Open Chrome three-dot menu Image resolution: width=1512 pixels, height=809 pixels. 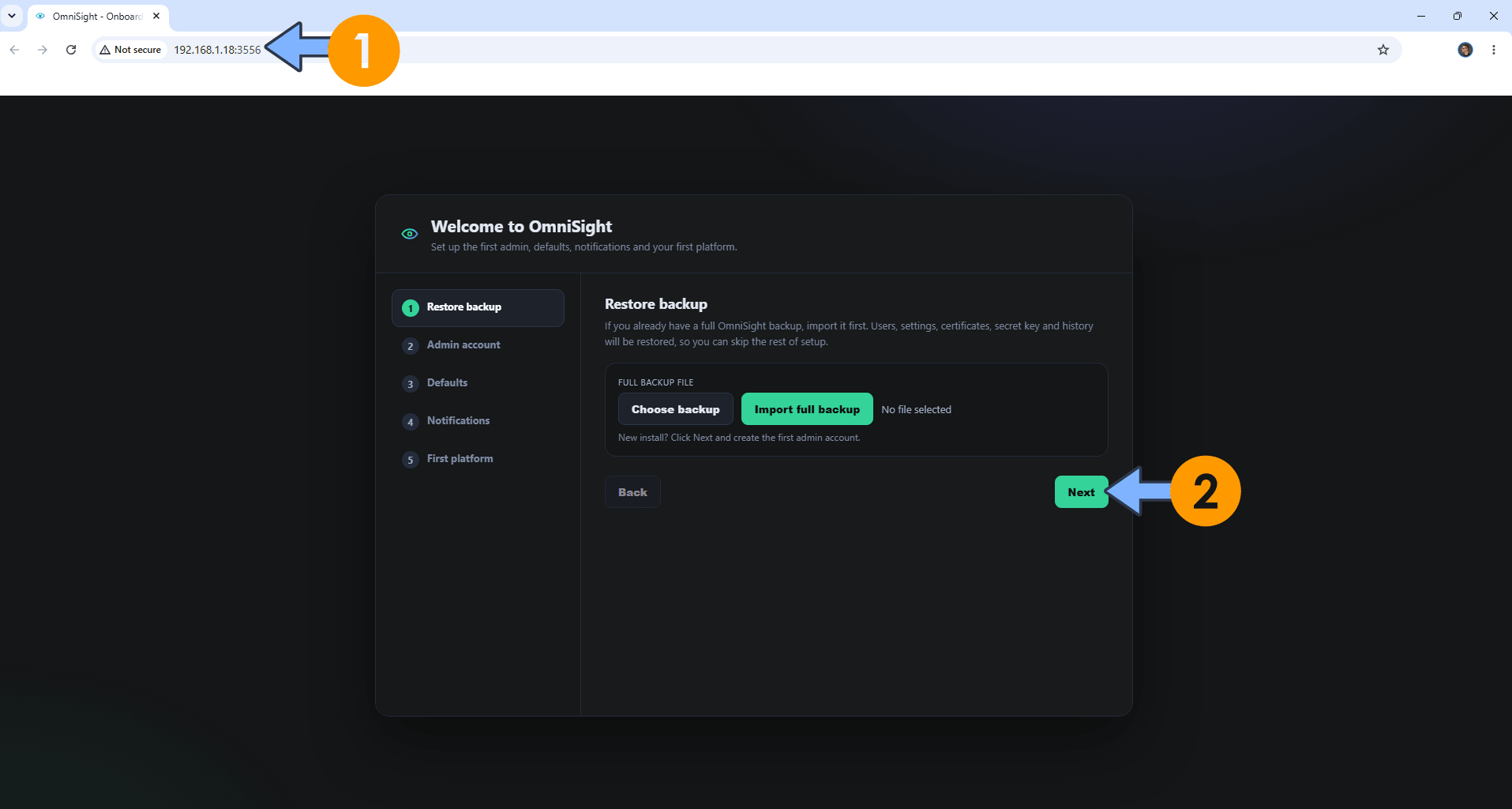(1494, 50)
